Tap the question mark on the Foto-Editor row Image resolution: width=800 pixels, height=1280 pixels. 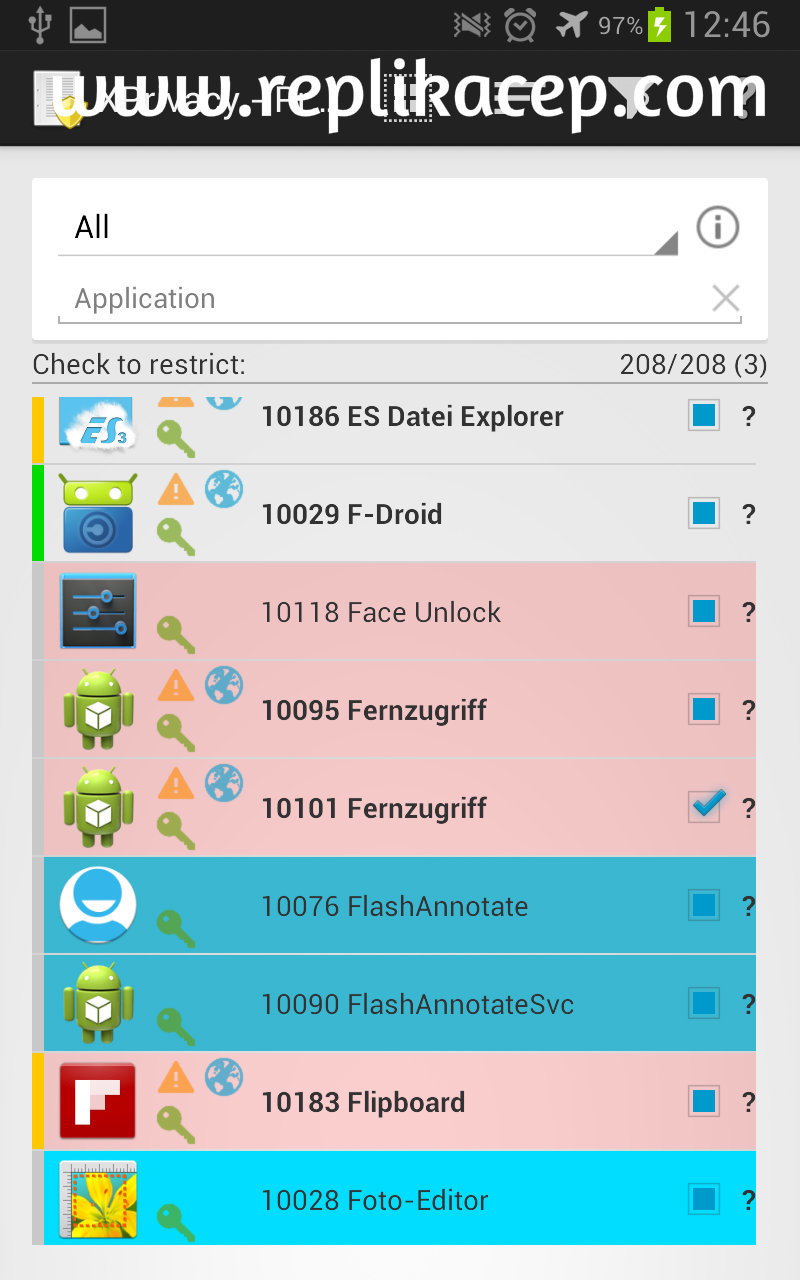click(x=747, y=1199)
